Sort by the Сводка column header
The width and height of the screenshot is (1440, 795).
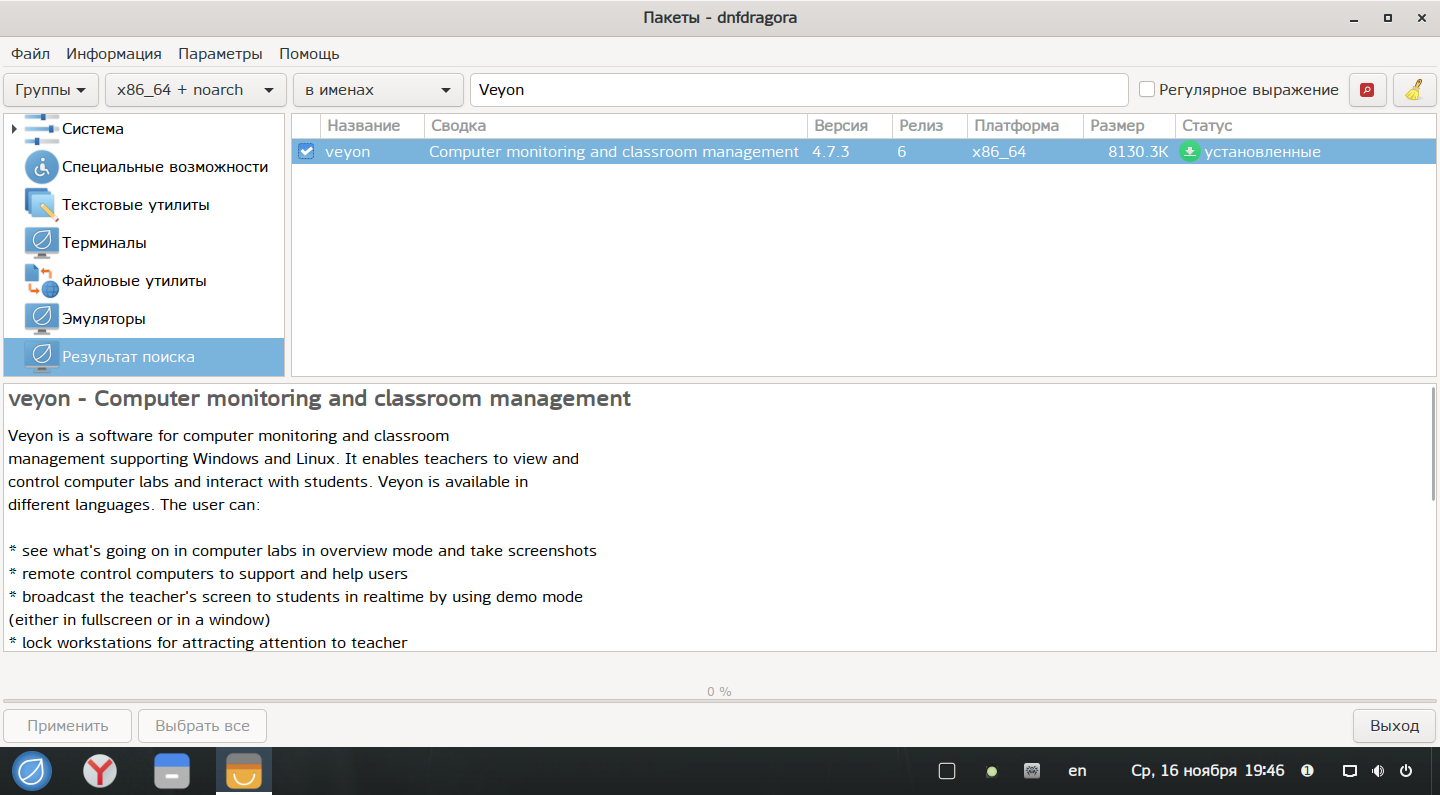pos(616,126)
